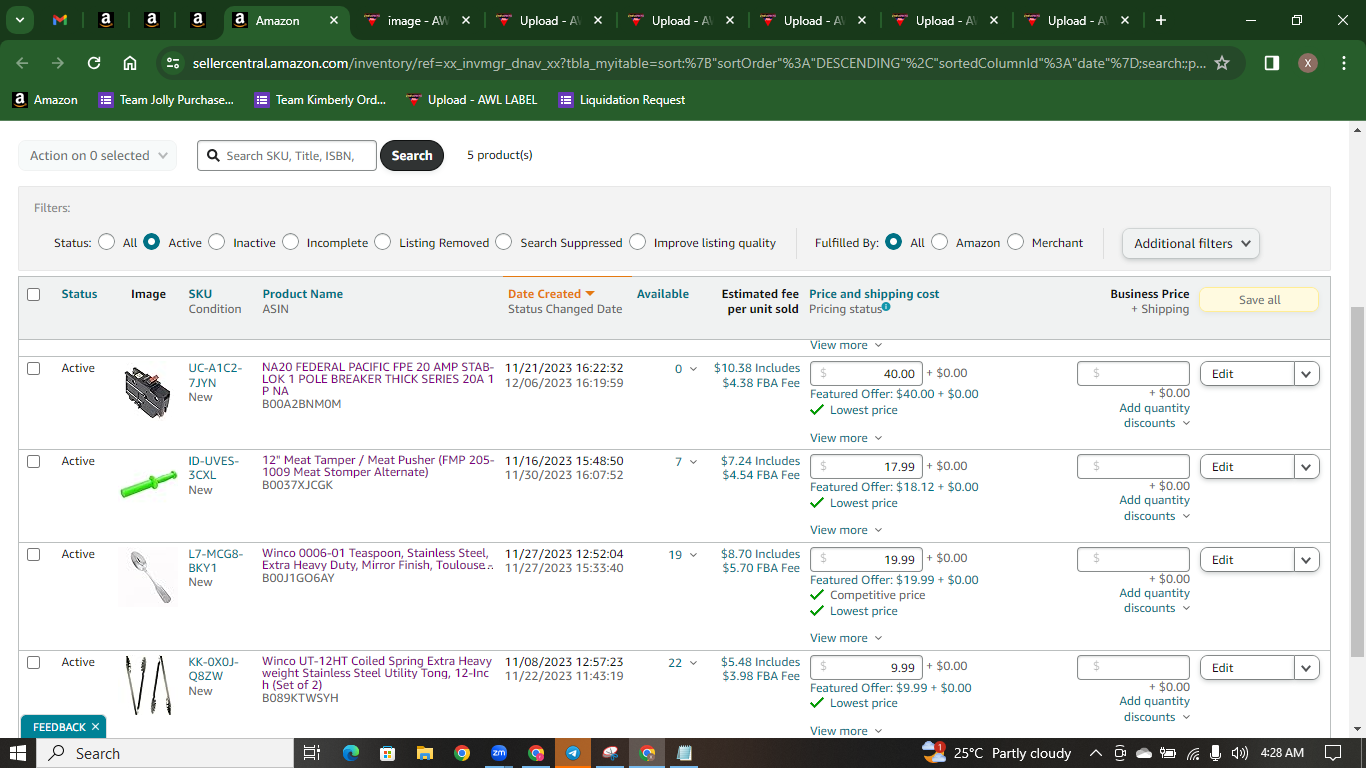
Task: Focus the Search SKU, Title, ISBN field
Action: [x=287, y=155]
